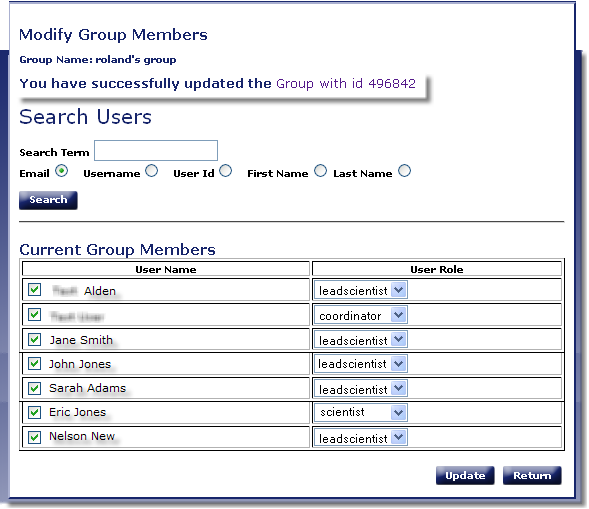589x509 pixels.
Task: Uncheck the checkbox in the coordinator row
Action: click(35, 314)
